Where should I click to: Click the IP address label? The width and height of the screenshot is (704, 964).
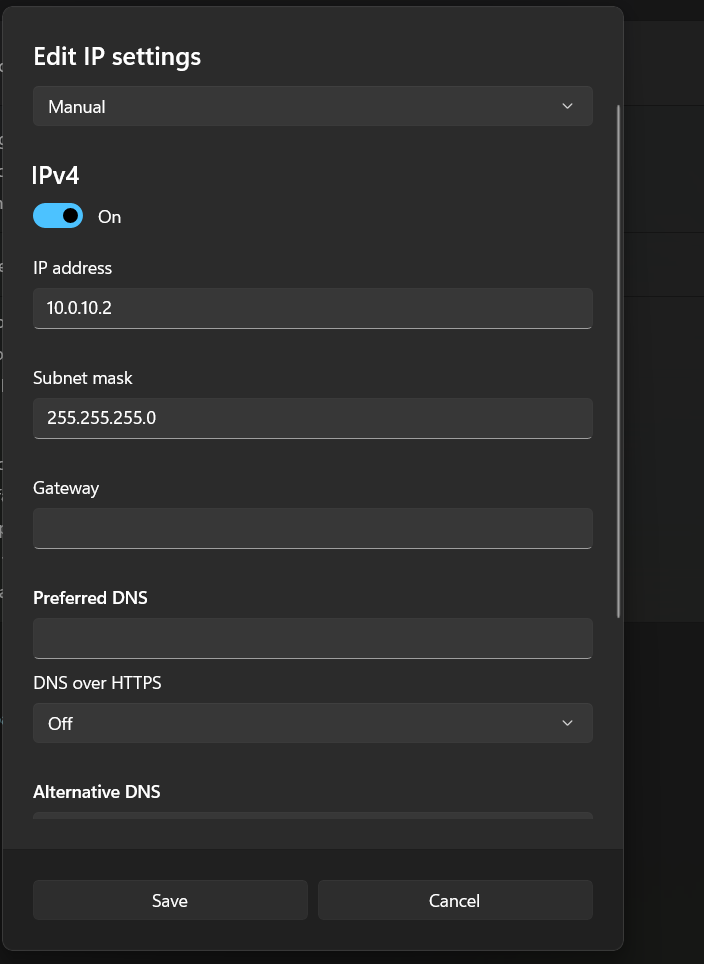pos(73,268)
